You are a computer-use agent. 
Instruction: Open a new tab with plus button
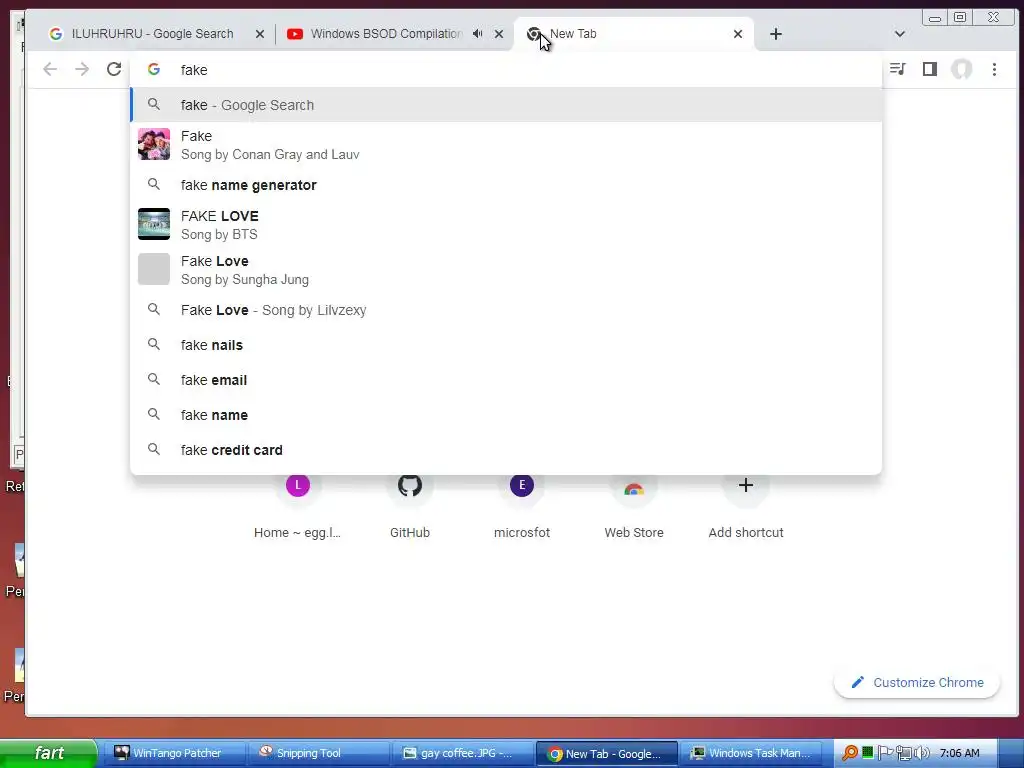point(776,34)
